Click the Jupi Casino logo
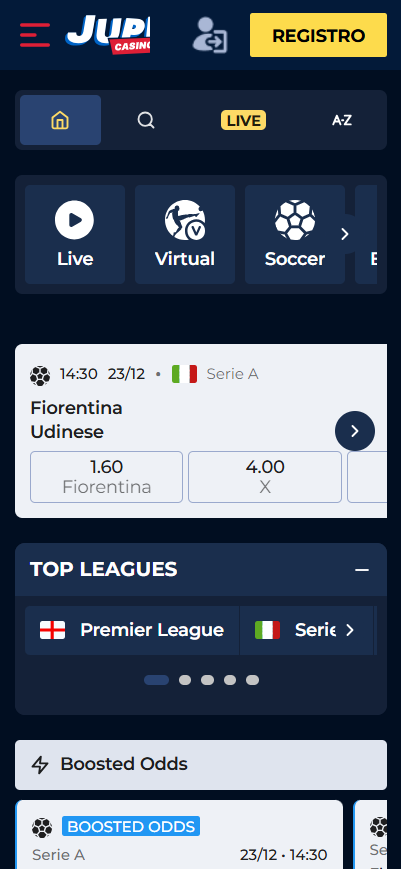Viewport: 401px width, 869px height. [x=108, y=34]
